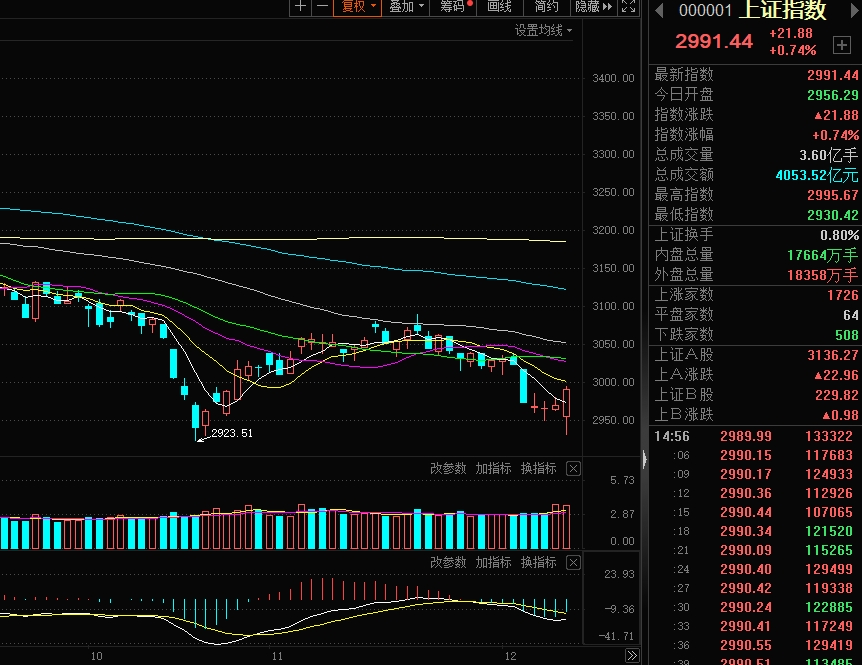Open the 叠加 dropdown
This screenshot has height=665, width=862.
point(406,7)
